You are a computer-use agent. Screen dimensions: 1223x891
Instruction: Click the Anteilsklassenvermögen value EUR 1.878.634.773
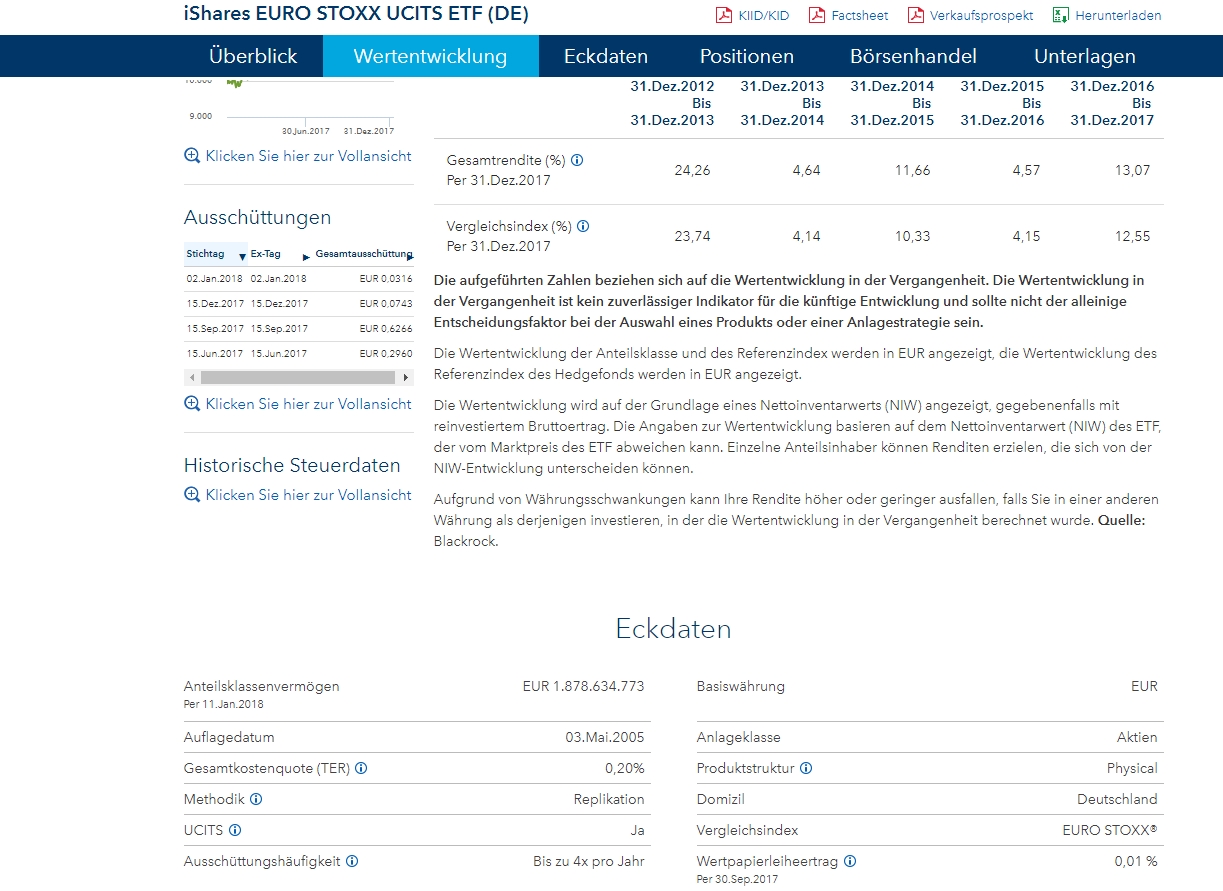coord(584,686)
